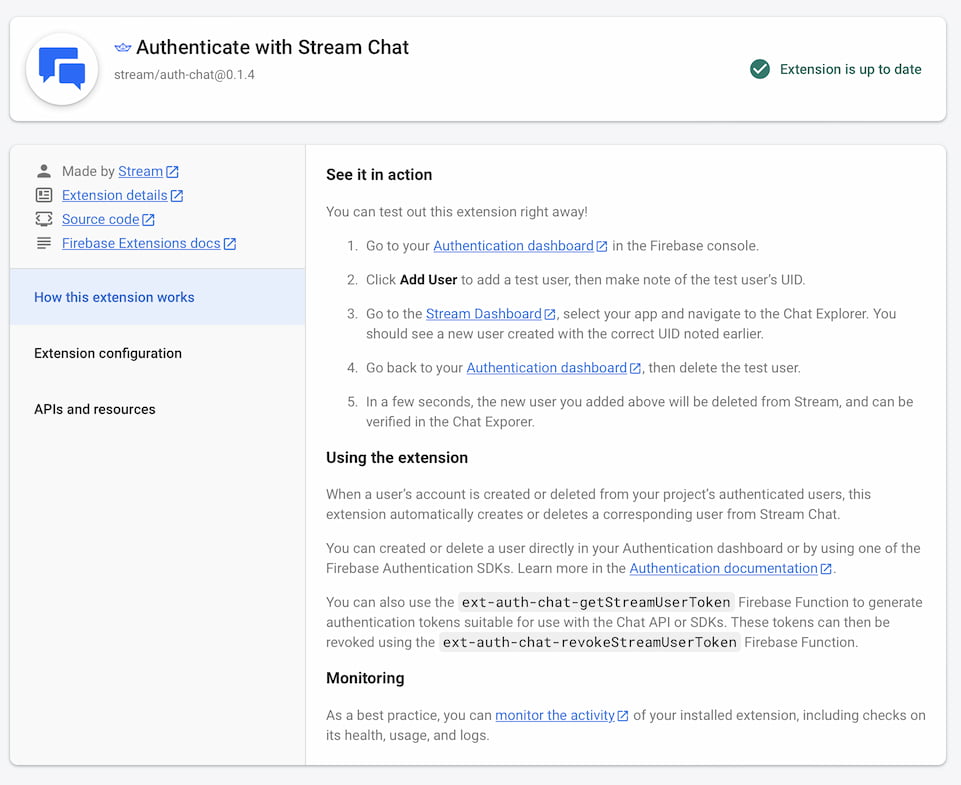Screen dimensions: 961x785
Task: Click the external-link icon after Stream
Action: [172, 172]
